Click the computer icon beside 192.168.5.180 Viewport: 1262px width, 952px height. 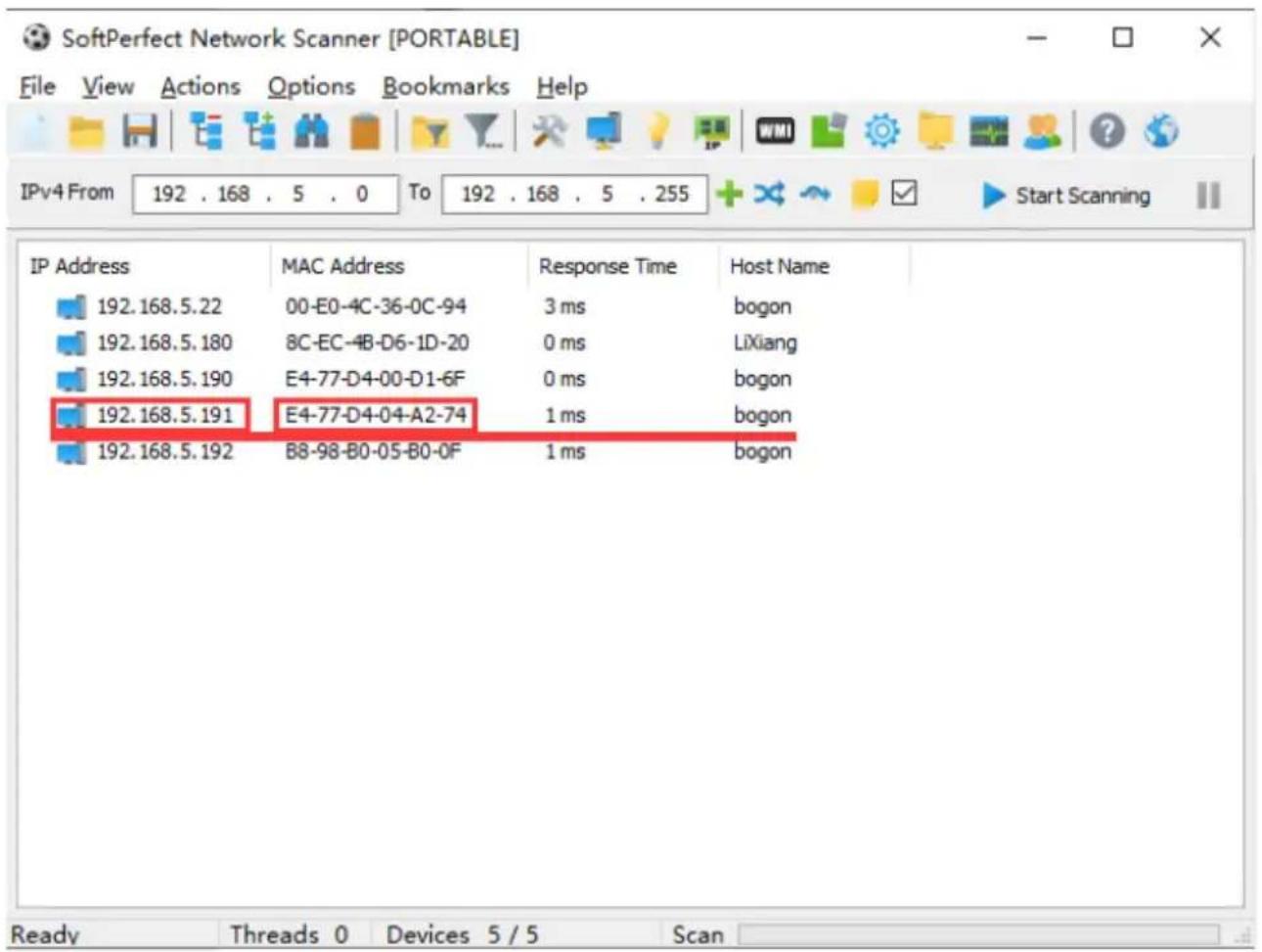[x=70, y=343]
